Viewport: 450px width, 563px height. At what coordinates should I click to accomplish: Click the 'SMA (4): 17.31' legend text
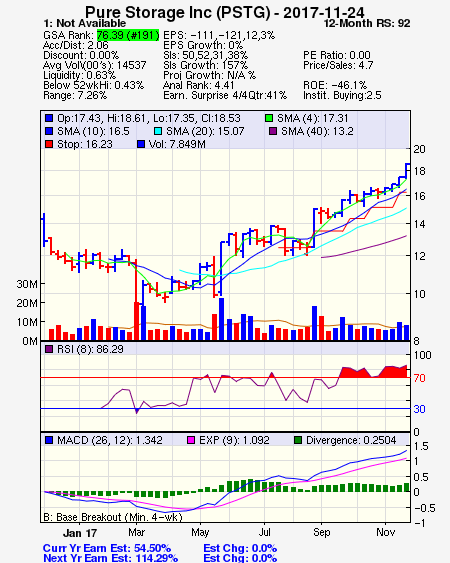312,118
